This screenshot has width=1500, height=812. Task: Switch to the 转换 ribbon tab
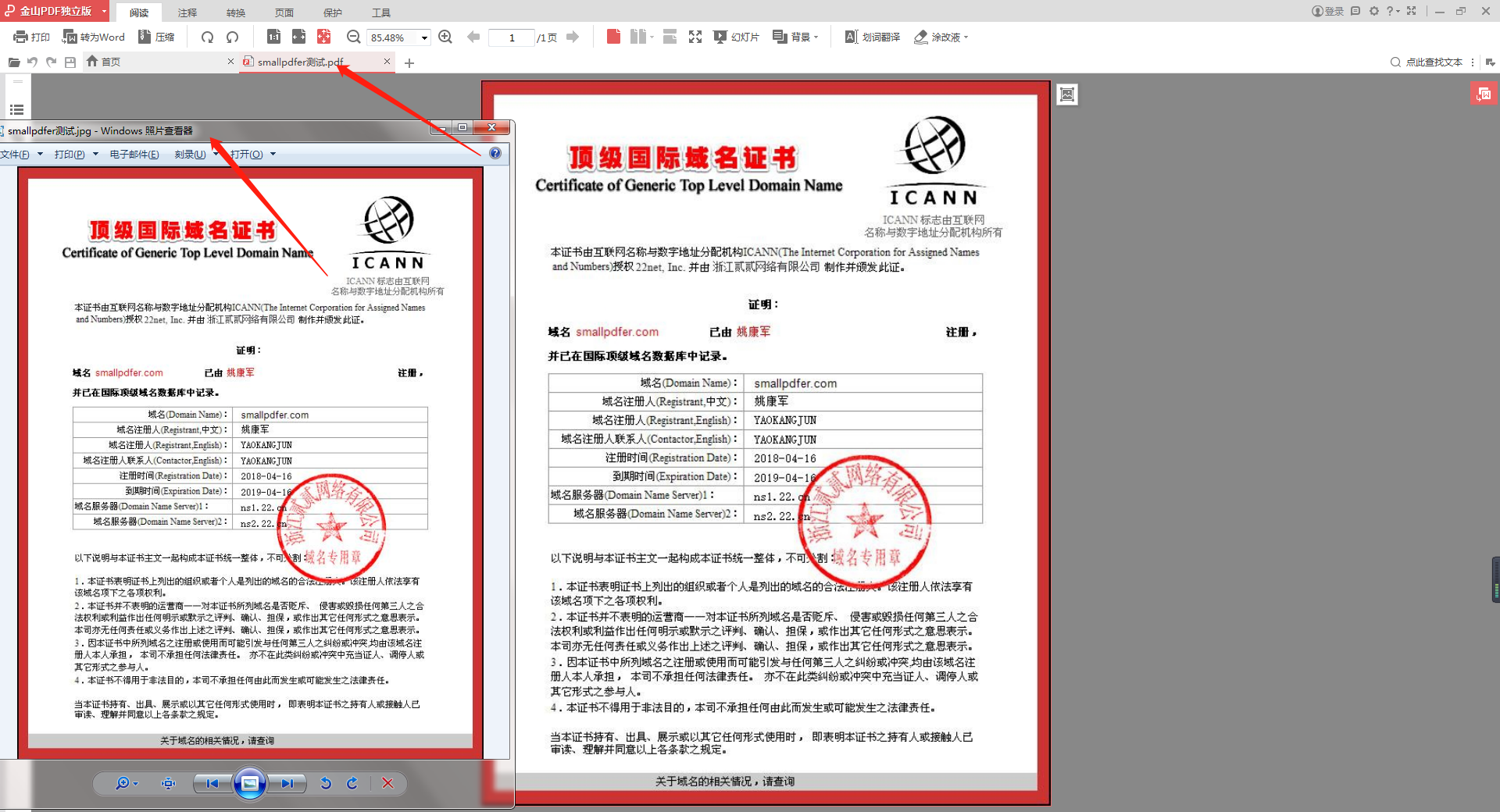(236, 12)
